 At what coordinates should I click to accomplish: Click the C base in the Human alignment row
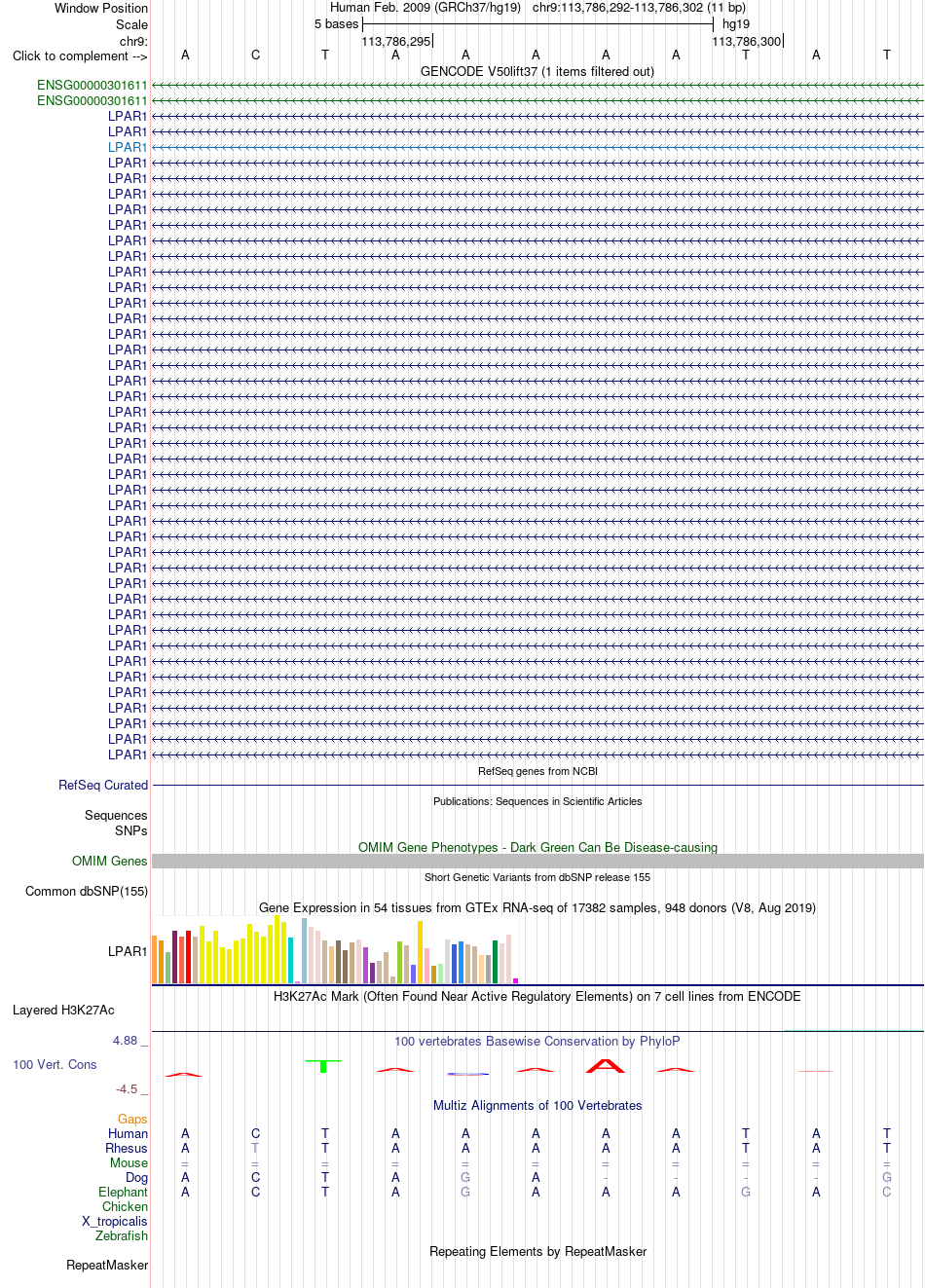click(255, 1133)
